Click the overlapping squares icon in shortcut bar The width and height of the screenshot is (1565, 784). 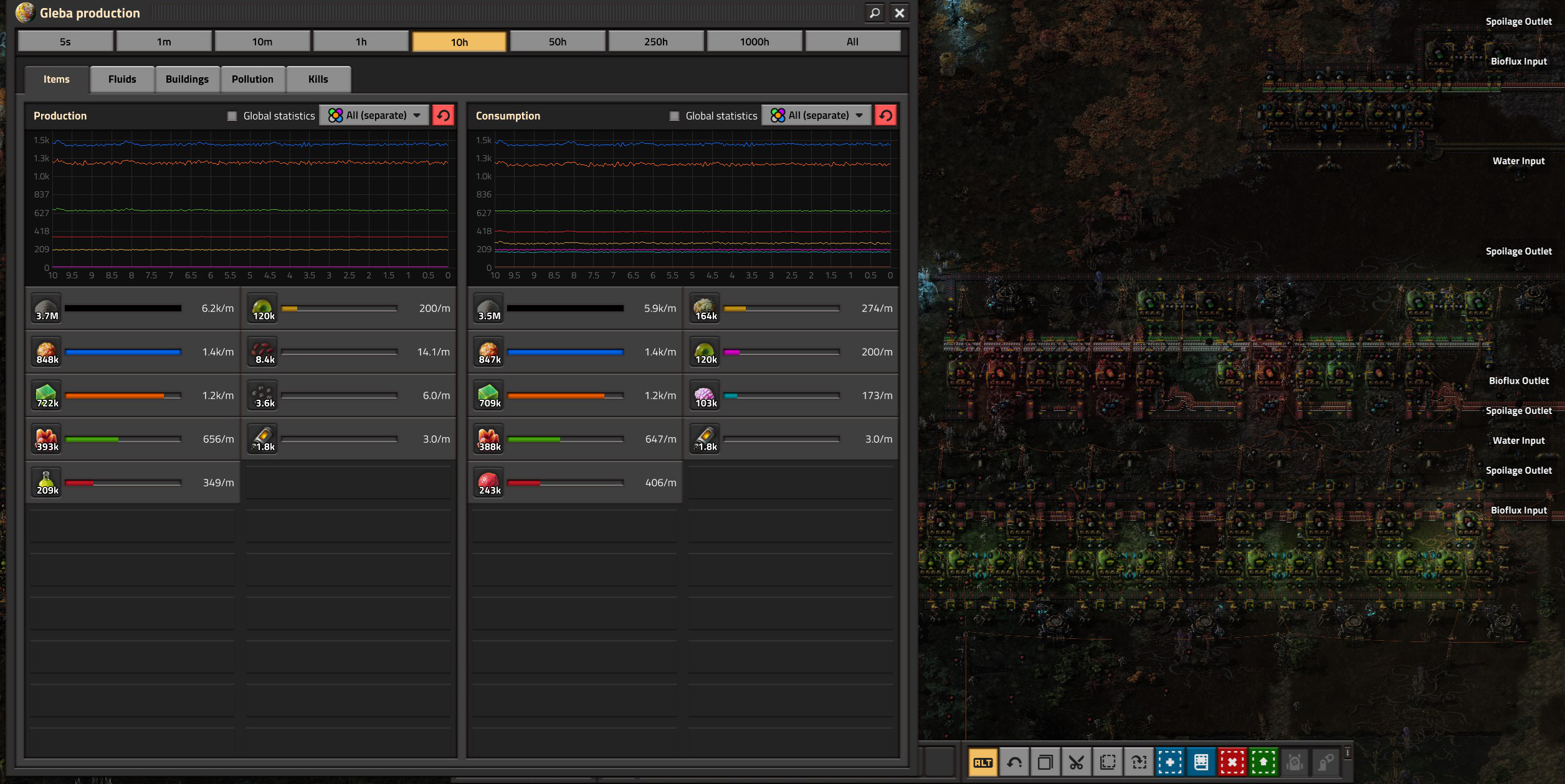pyautogui.click(x=1045, y=762)
